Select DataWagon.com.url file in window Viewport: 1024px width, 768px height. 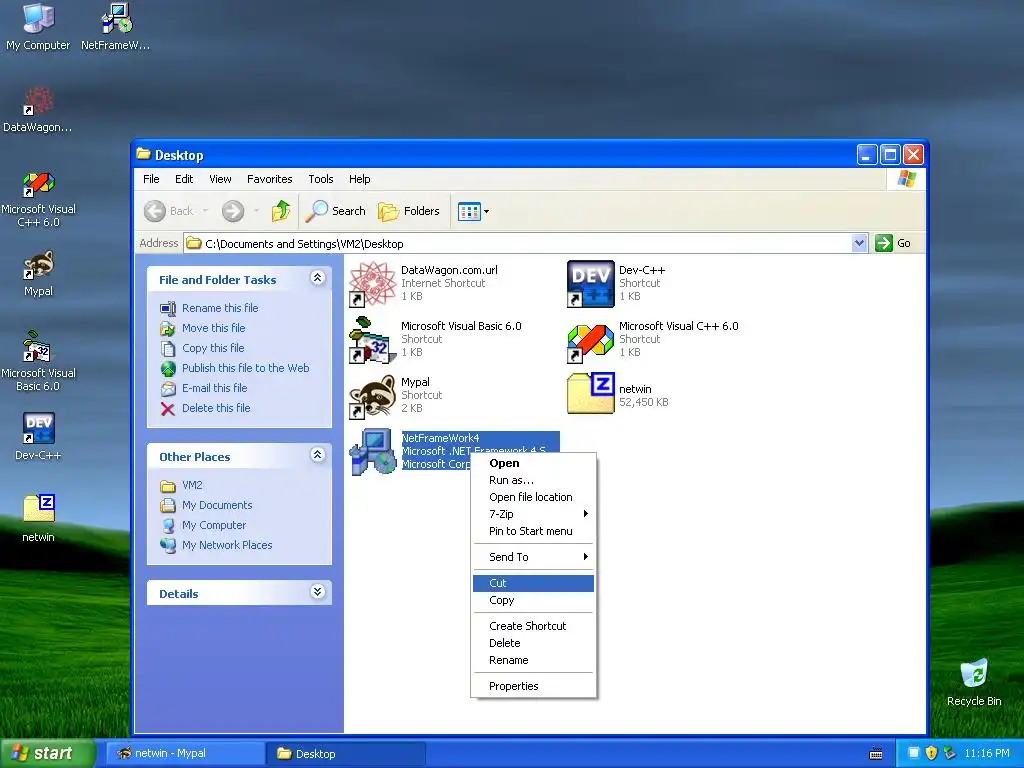pyautogui.click(x=424, y=283)
